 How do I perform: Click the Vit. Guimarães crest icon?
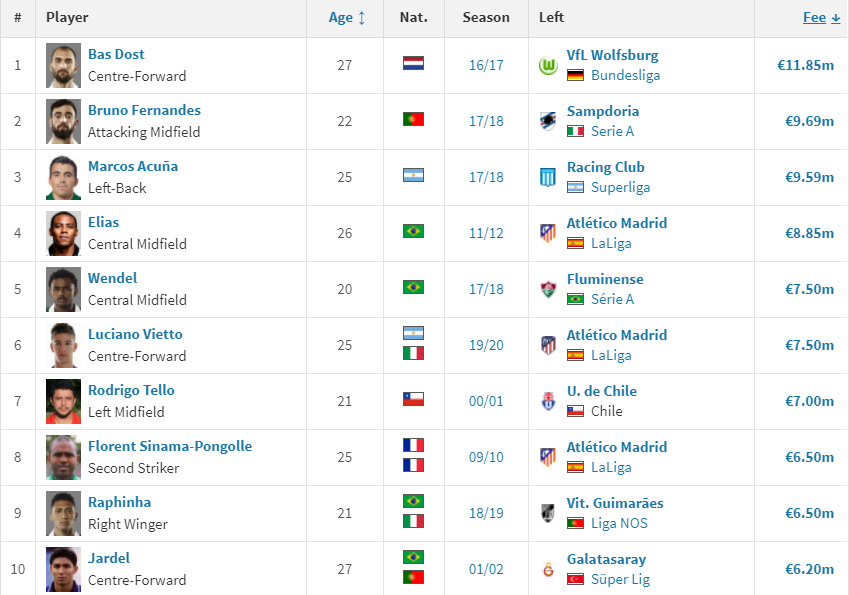pyautogui.click(x=548, y=513)
